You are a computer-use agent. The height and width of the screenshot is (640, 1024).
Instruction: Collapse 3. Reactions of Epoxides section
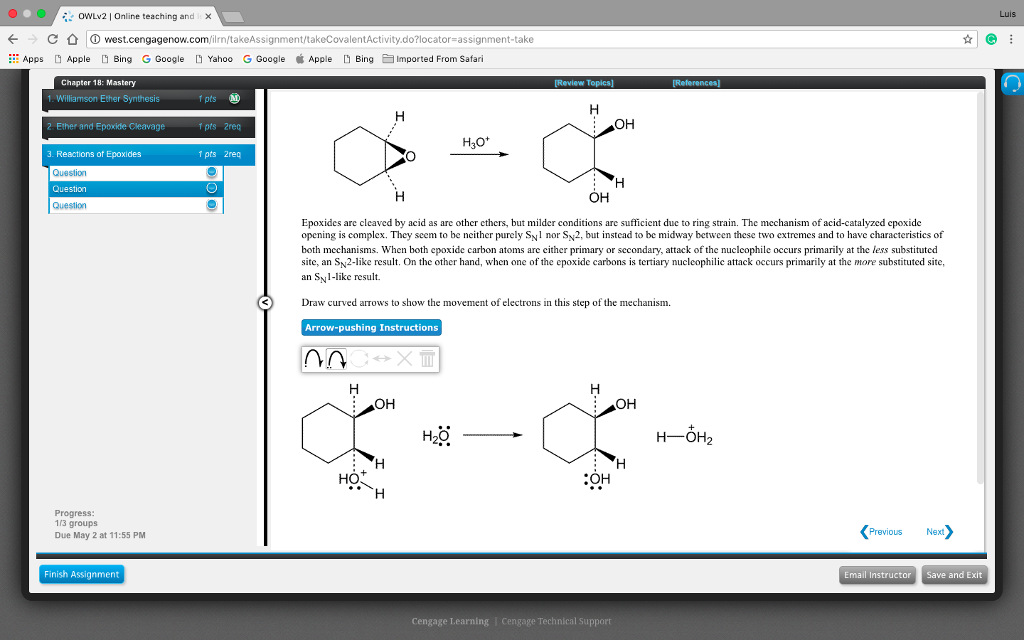pyautogui.click(x=148, y=154)
